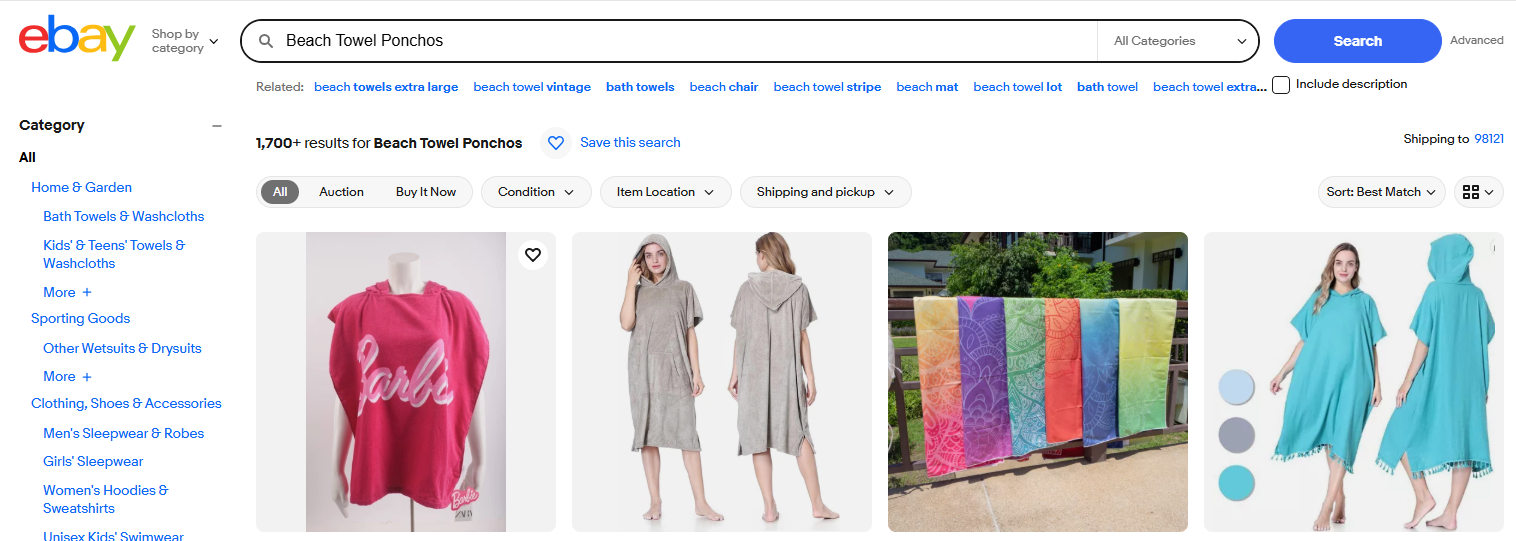Click turquoise color swatch in poncho image

(x=1236, y=483)
